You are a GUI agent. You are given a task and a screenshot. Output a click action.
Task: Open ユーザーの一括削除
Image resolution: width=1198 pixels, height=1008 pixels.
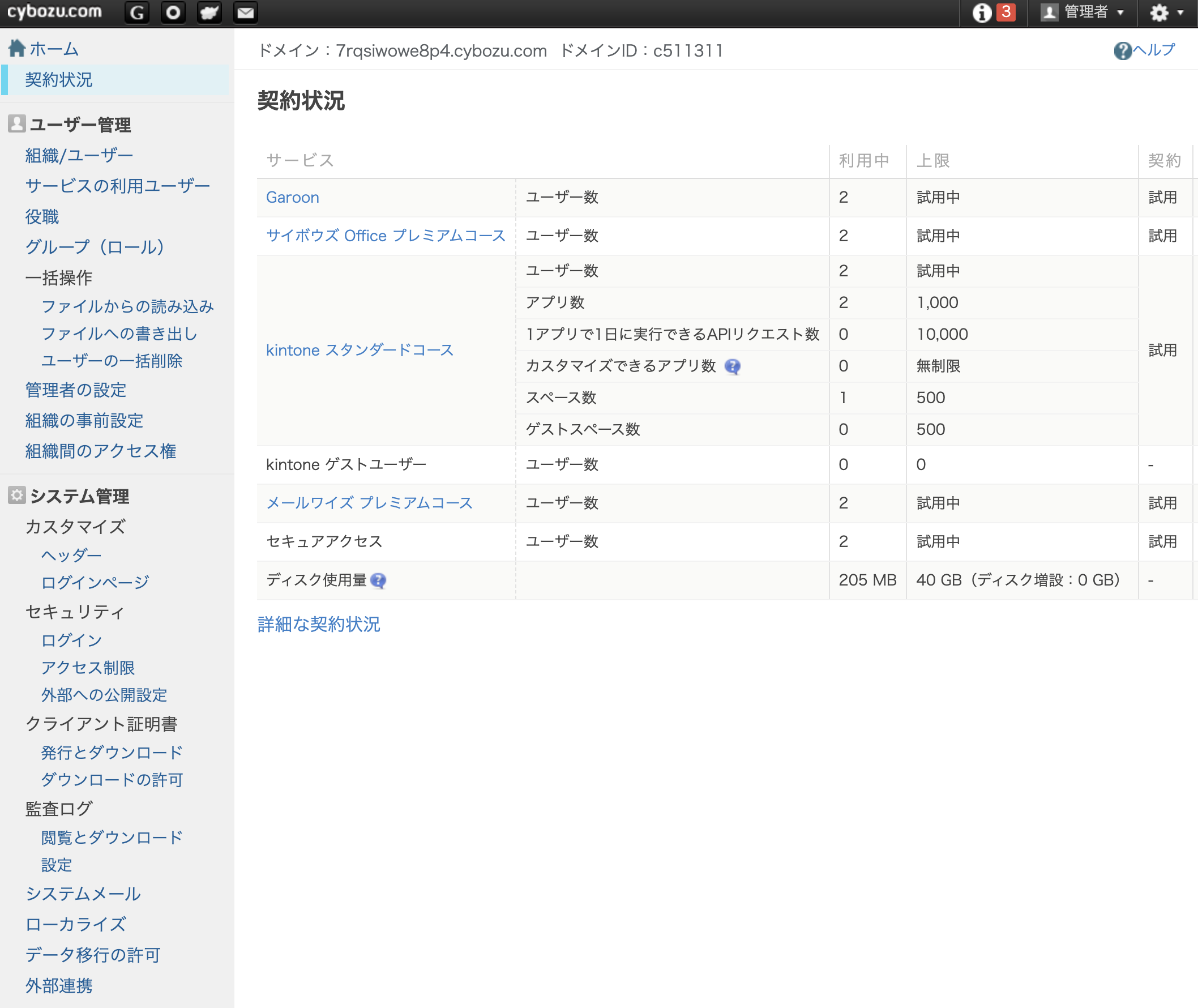(x=112, y=361)
